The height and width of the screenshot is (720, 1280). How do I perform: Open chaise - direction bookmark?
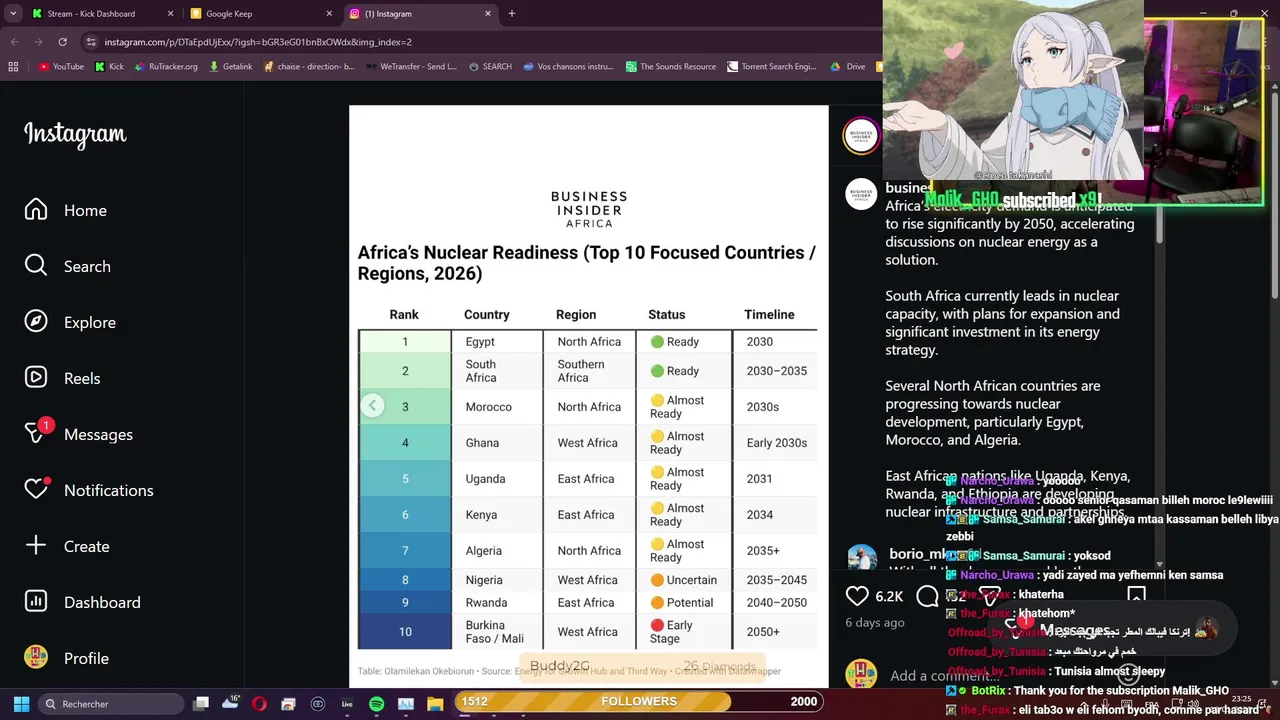[309, 67]
